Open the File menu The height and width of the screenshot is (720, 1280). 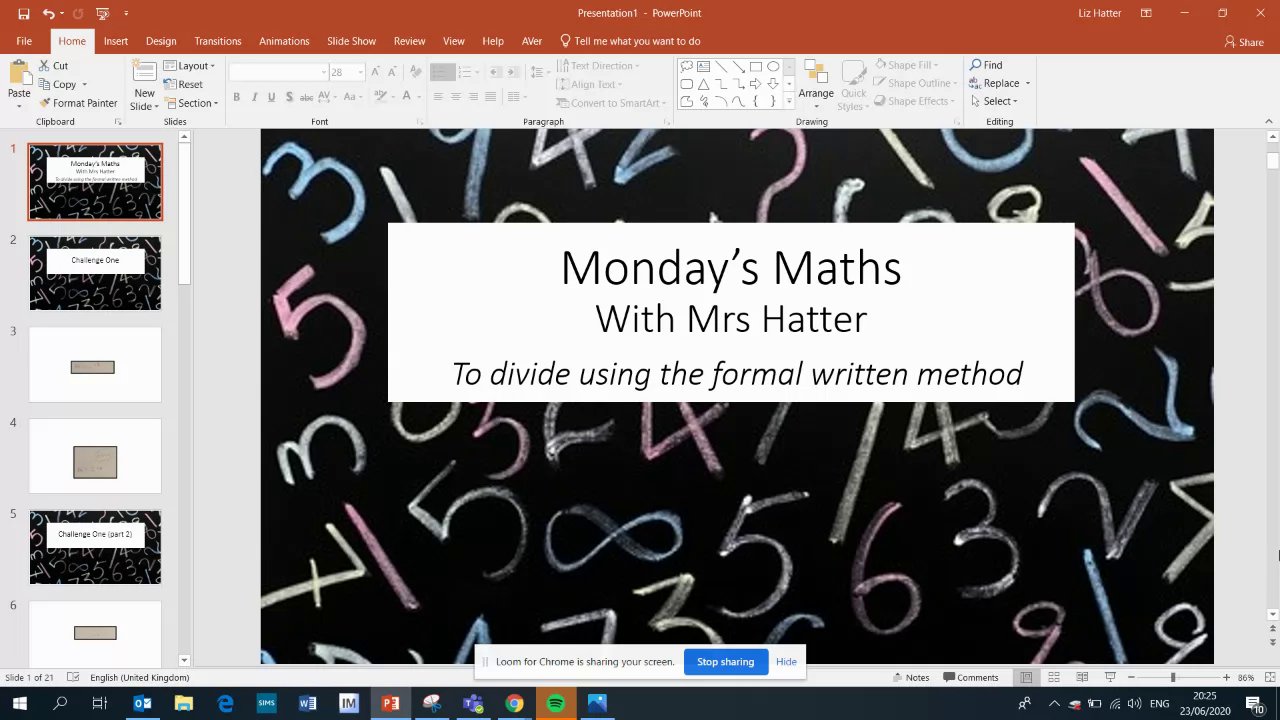[x=24, y=41]
